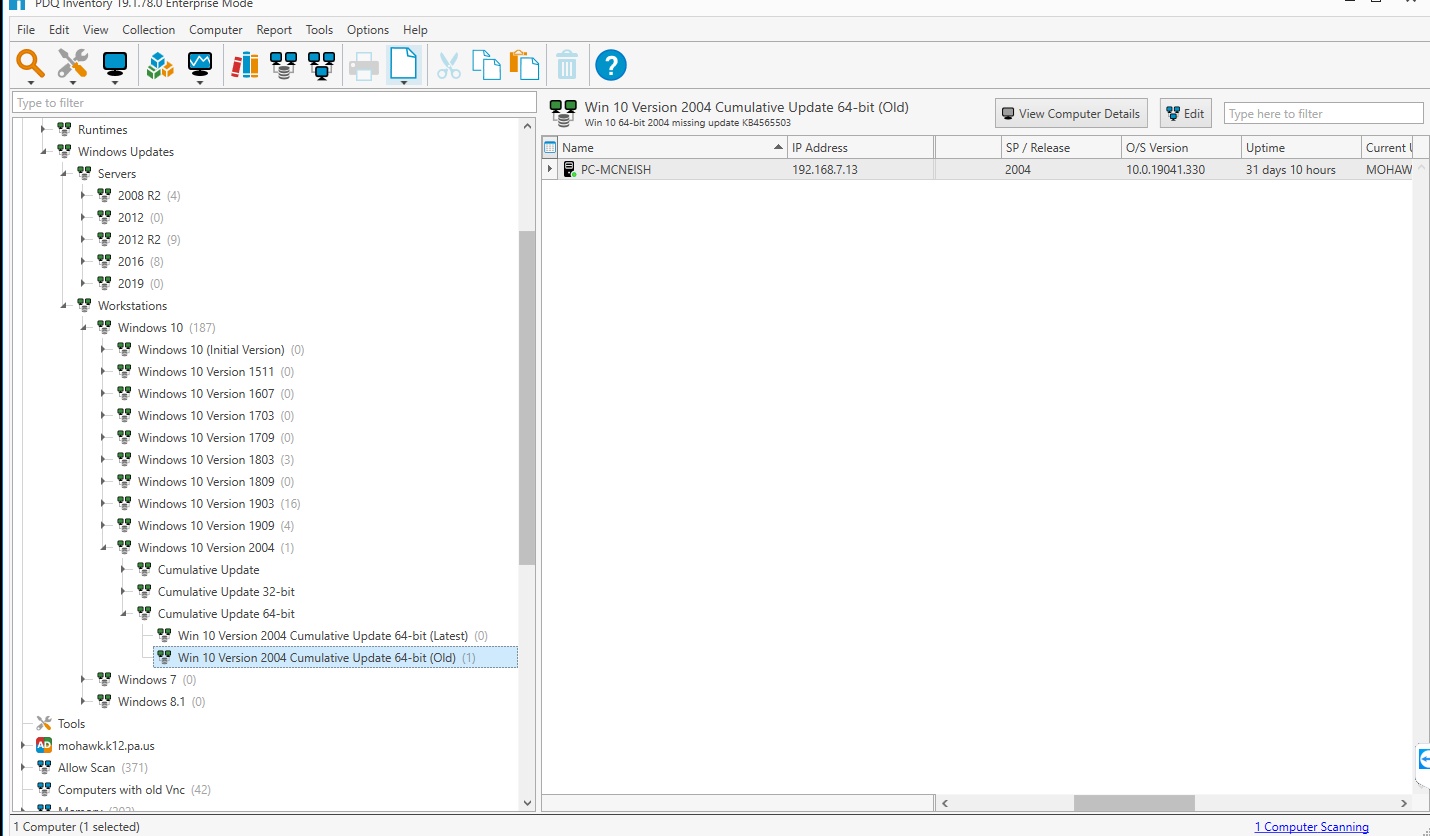The height and width of the screenshot is (836, 1430).
Task: Click the printer icon in the toolbar
Action: click(362, 66)
